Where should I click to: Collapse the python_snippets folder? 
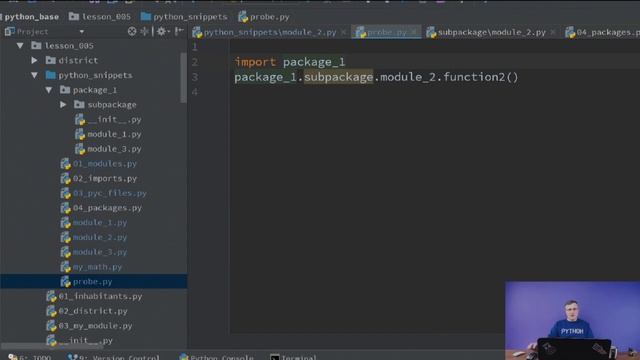pyautogui.click(x=35, y=75)
